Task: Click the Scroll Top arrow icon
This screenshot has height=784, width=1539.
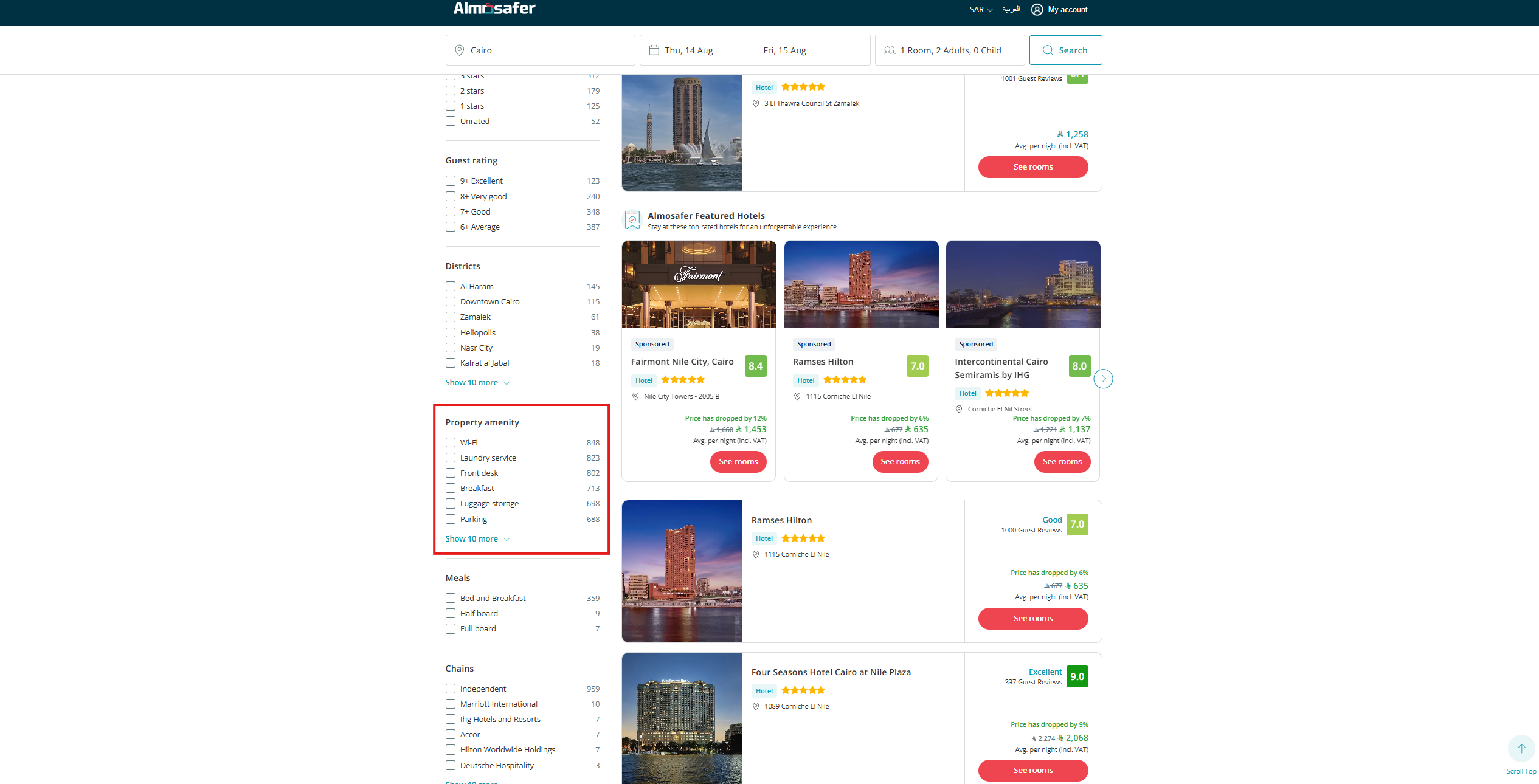Action: 1521,749
